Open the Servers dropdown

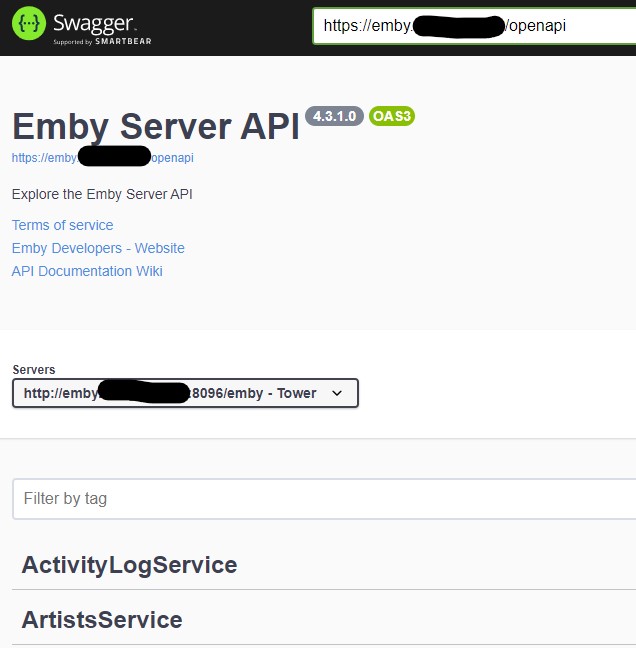pos(186,393)
